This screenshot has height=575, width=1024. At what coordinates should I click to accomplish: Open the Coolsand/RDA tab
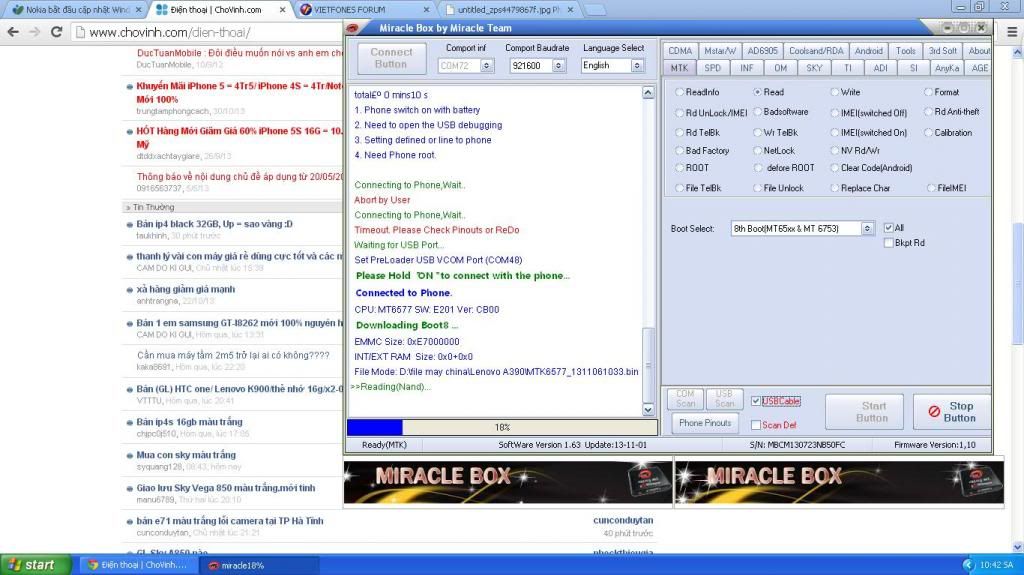tap(816, 51)
